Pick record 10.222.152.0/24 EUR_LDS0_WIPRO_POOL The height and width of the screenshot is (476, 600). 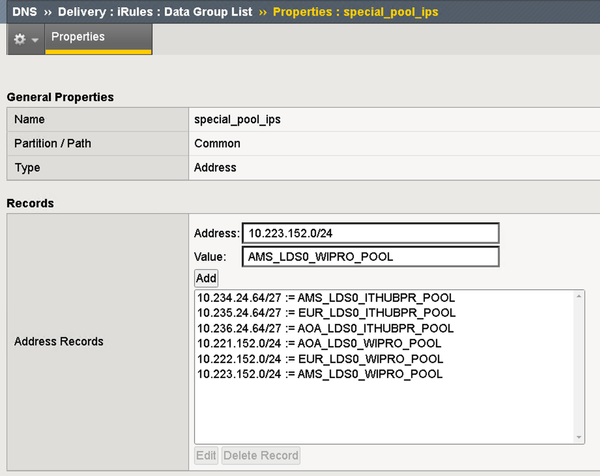[320, 359]
